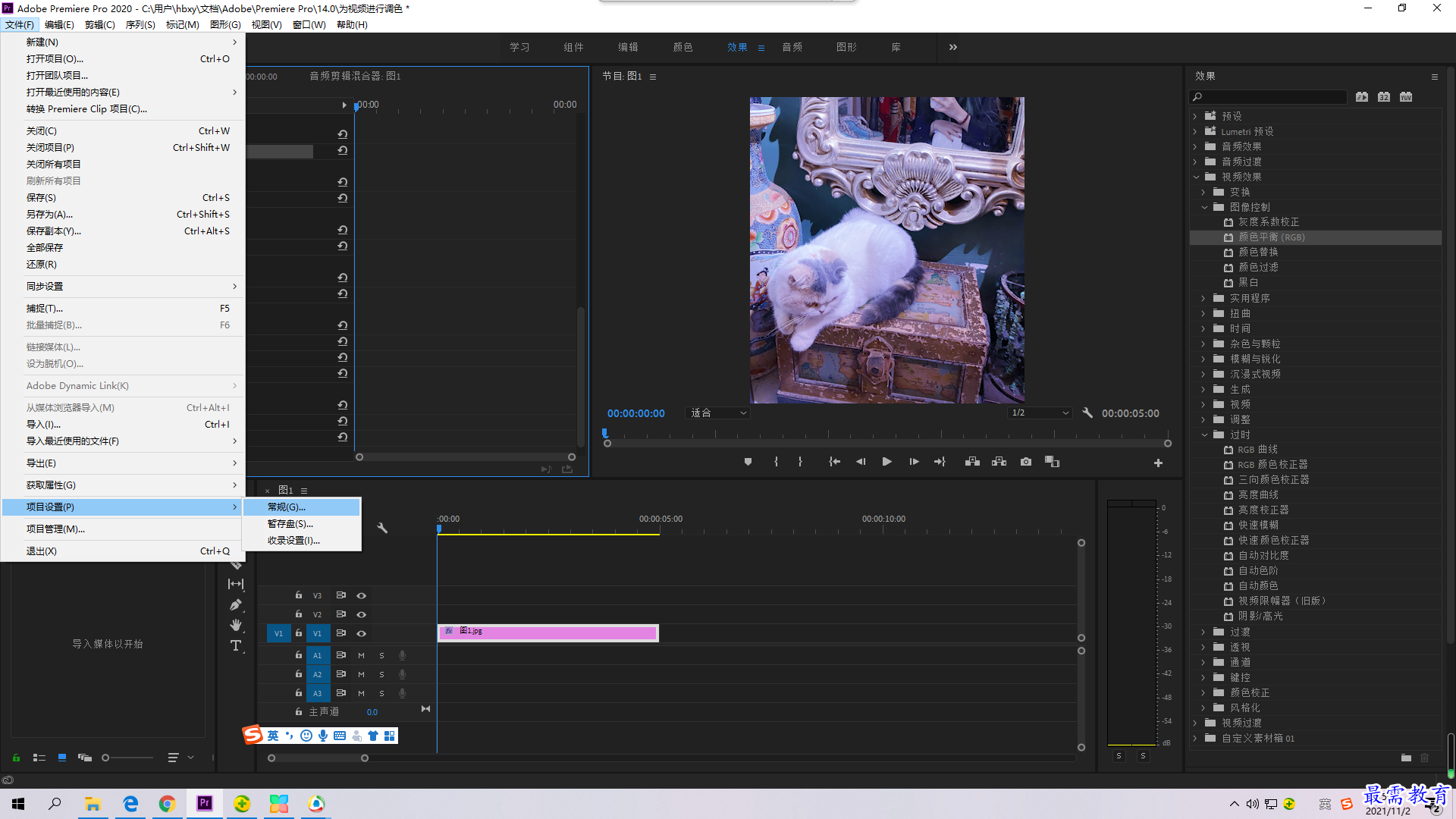1456x819 pixels.
Task: Select the Pen tool
Action: 236,604
